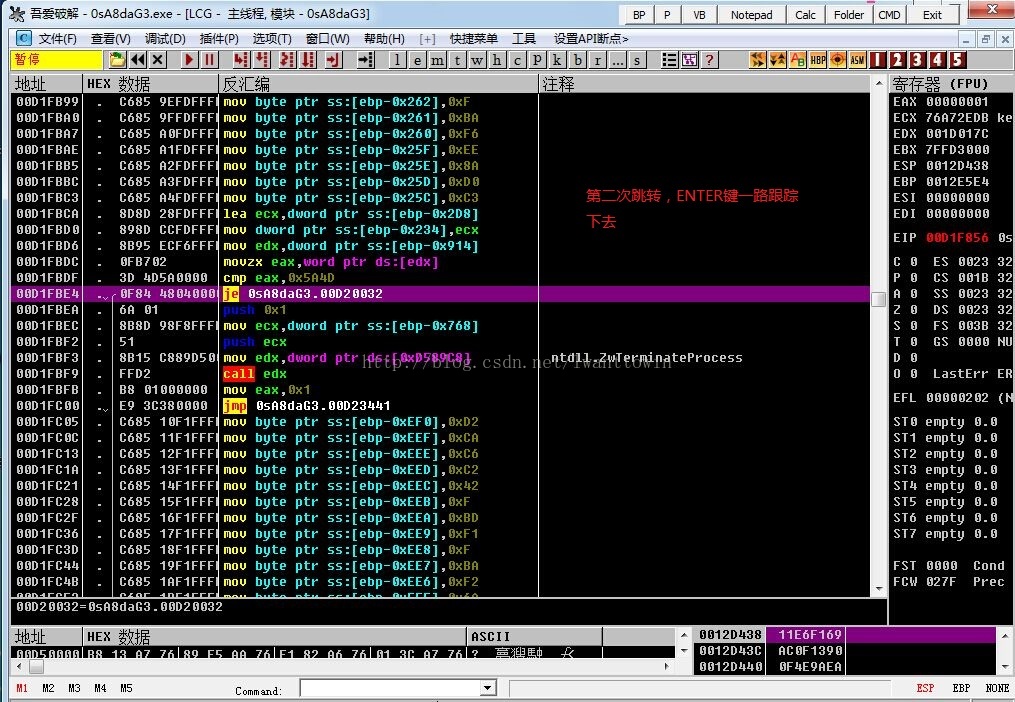Click the Execute till return icon
The width and height of the screenshot is (1015, 702).
point(333,60)
